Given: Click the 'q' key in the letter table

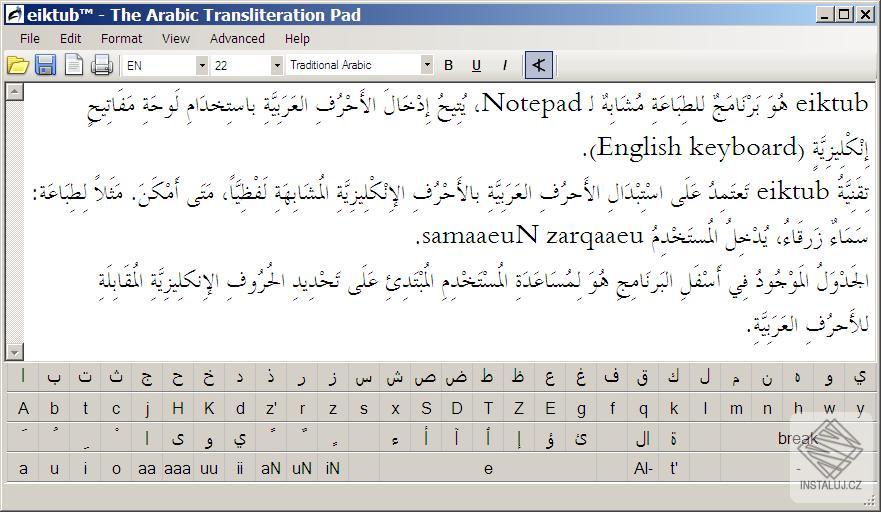Looking at the screenshot, I should [x=643, y=408].
